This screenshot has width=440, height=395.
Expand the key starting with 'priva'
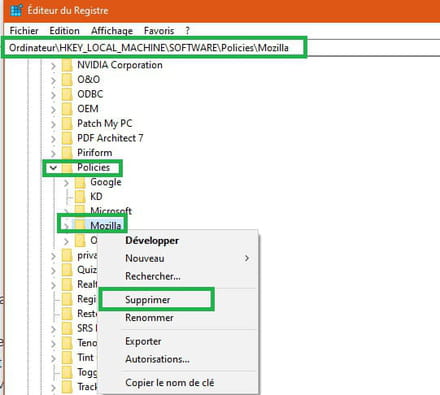click(x=53, y=256)
